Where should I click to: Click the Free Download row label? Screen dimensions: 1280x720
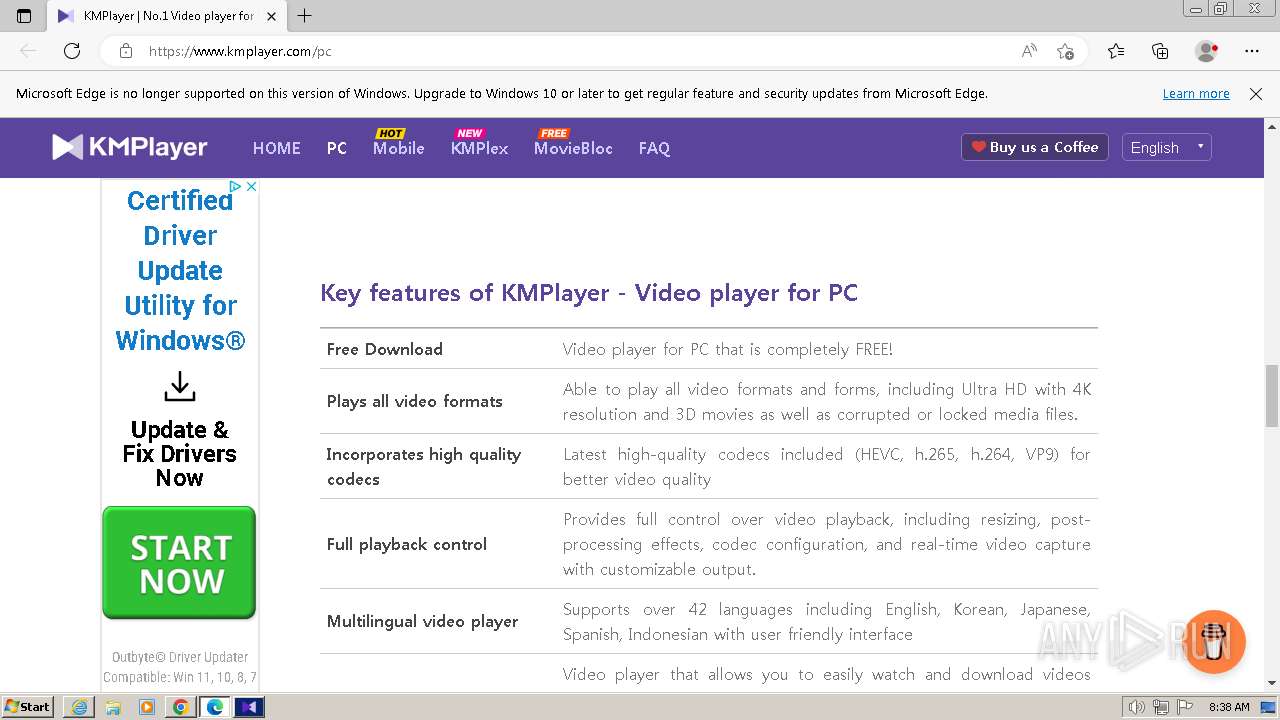click(385, 349)
